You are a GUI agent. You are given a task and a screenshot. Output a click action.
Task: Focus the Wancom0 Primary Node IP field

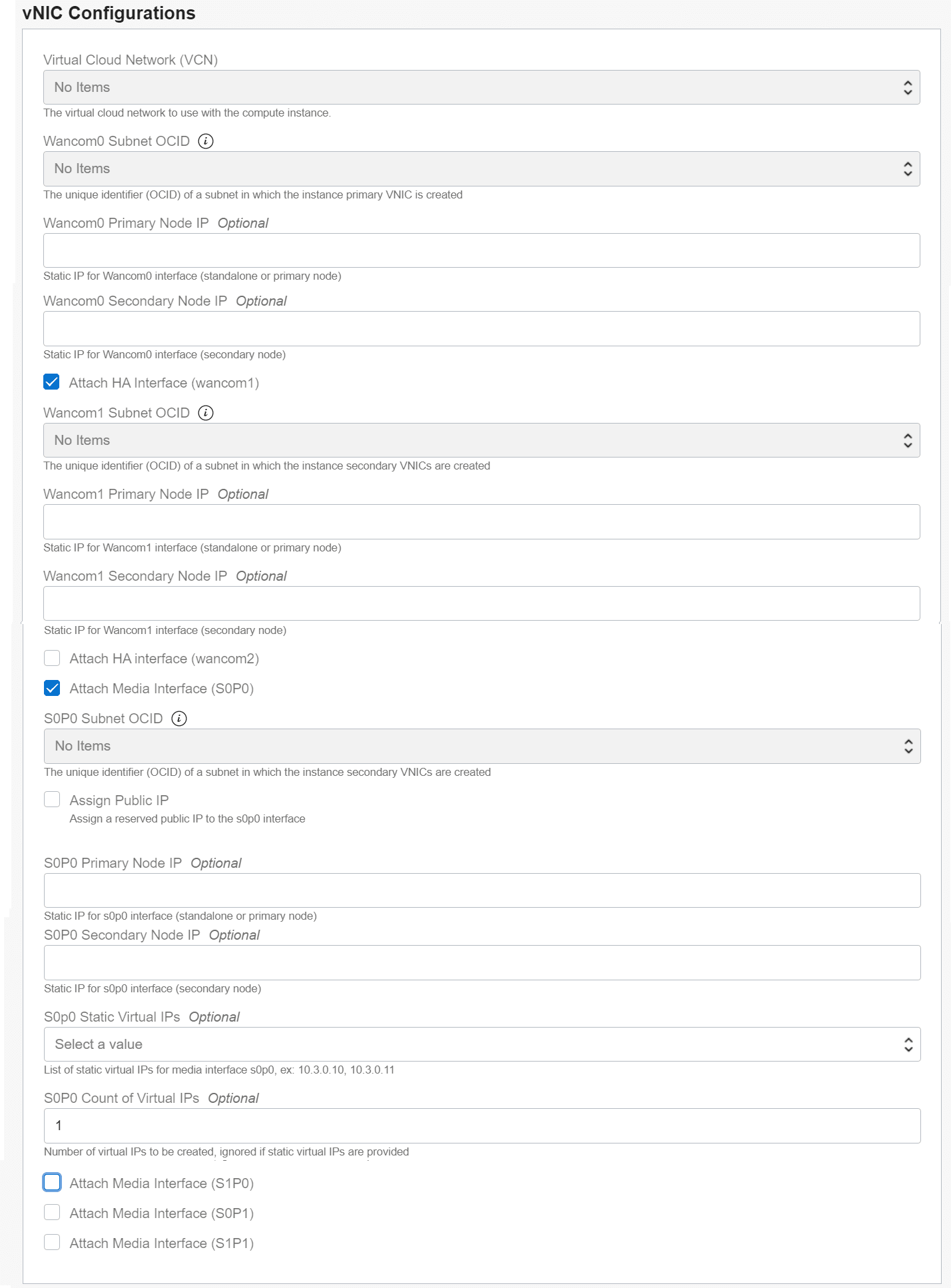[x=481, y=250]
